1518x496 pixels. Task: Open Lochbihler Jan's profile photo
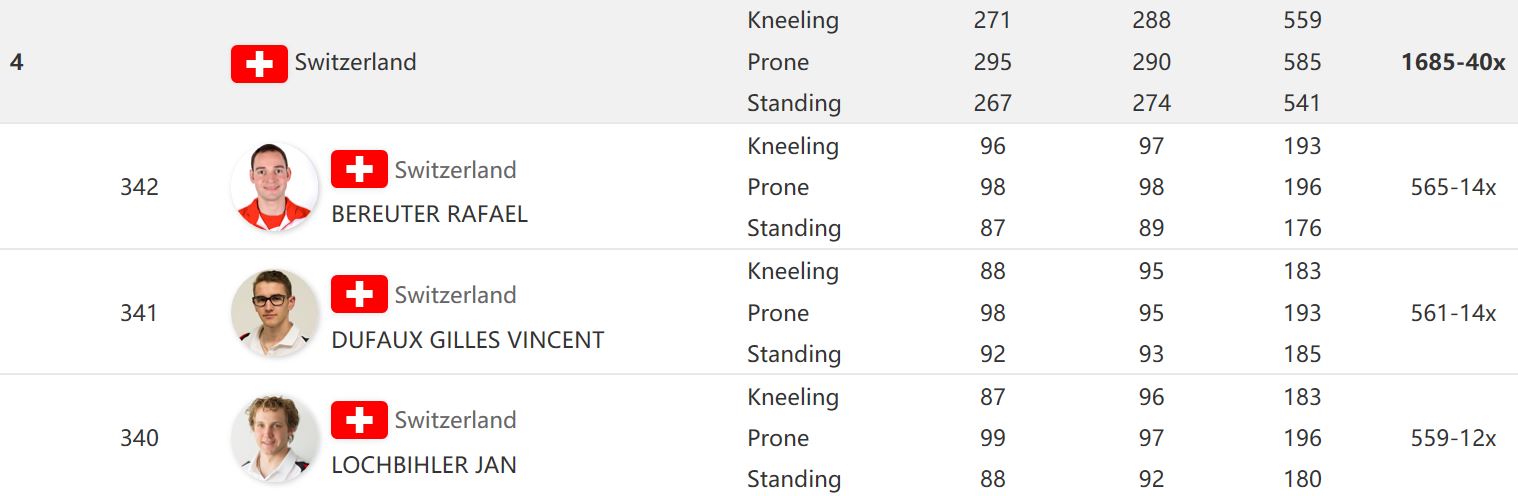pos(274,438)
